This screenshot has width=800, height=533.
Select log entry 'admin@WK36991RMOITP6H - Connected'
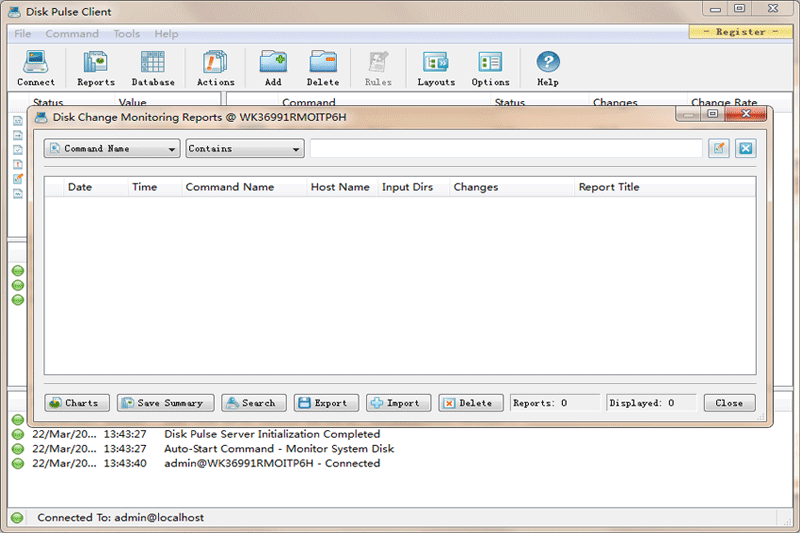(x=272, y=464)
